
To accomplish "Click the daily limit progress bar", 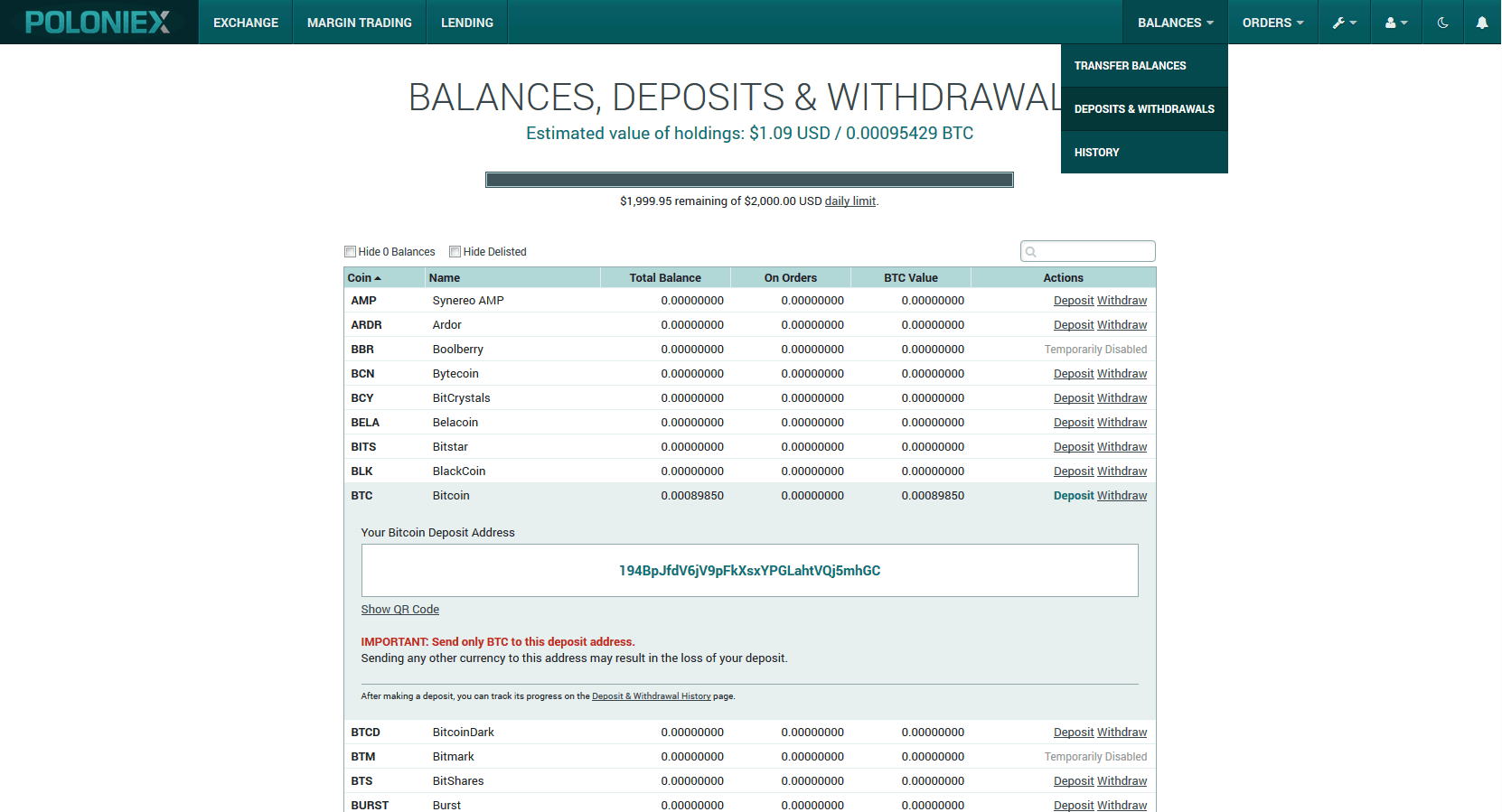I will coord(749,180).
